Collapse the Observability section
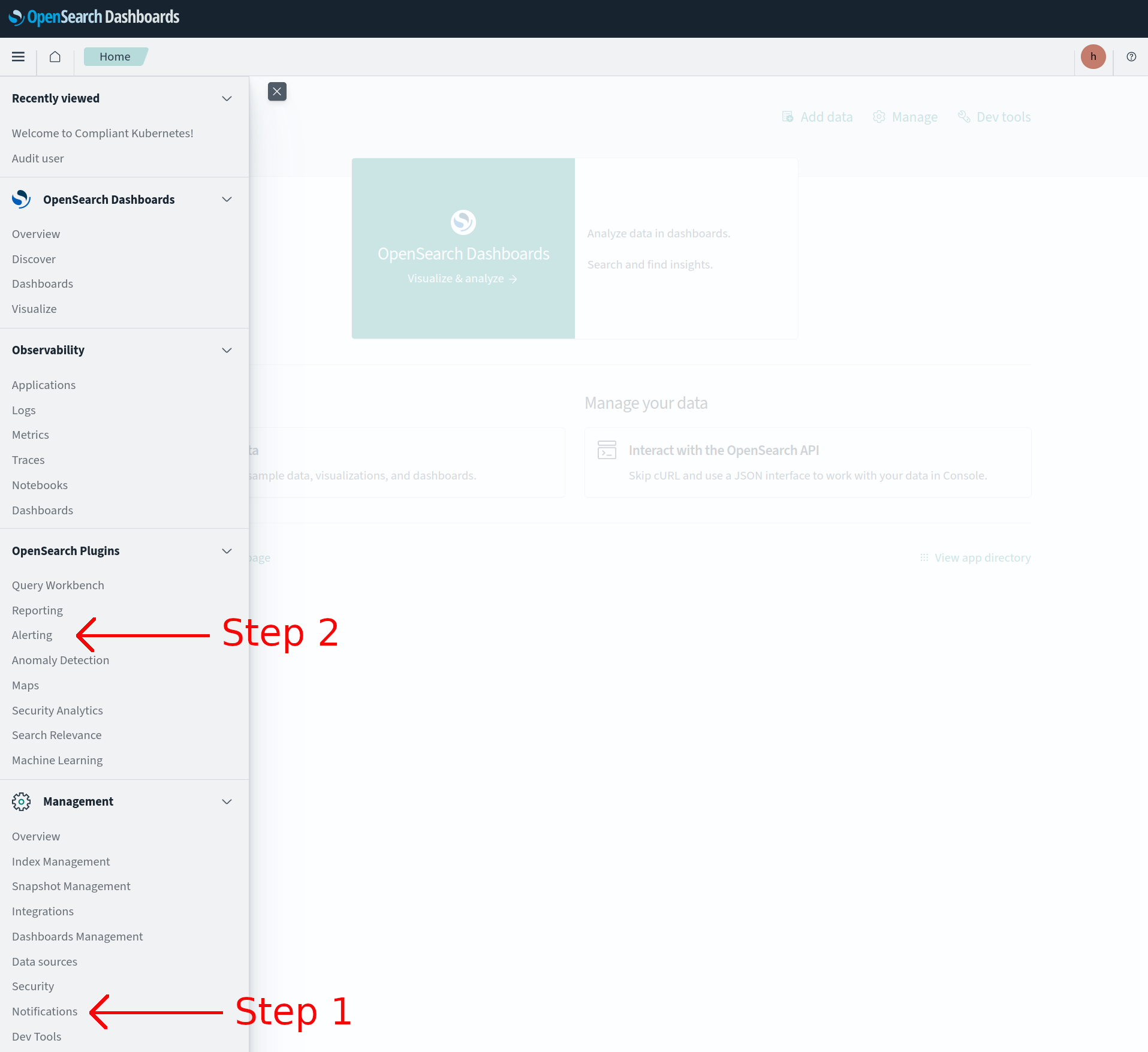 [x=227, y=350]
